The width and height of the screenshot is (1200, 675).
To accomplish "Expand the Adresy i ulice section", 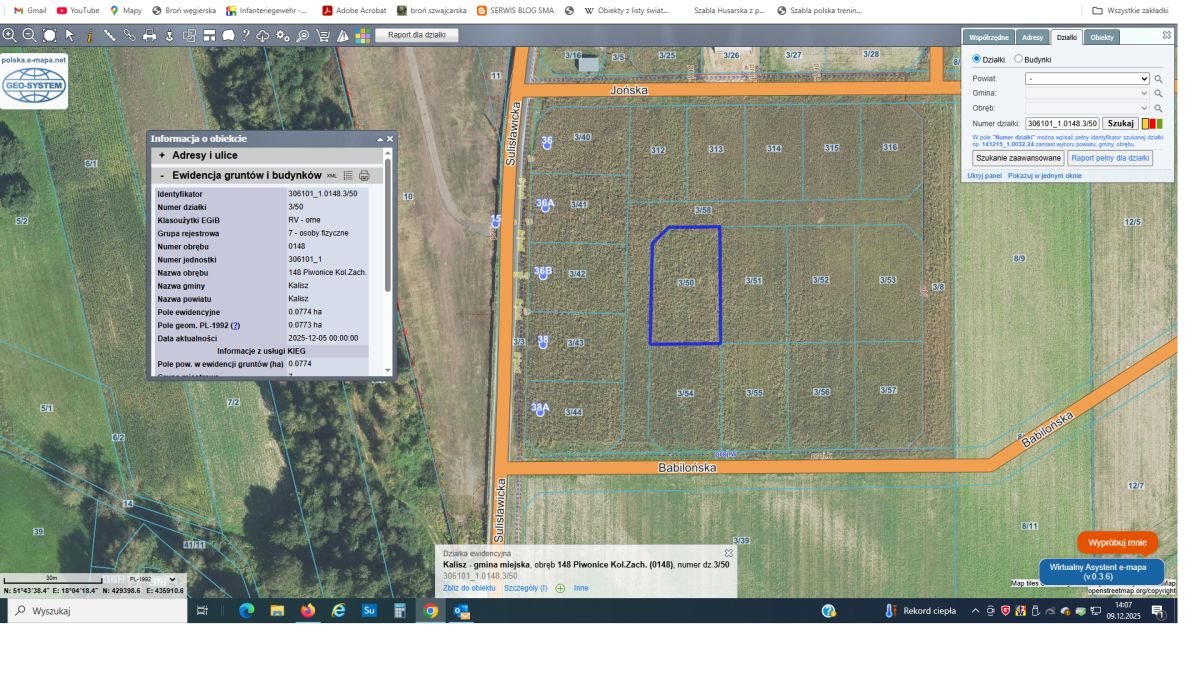I will 160,155.
